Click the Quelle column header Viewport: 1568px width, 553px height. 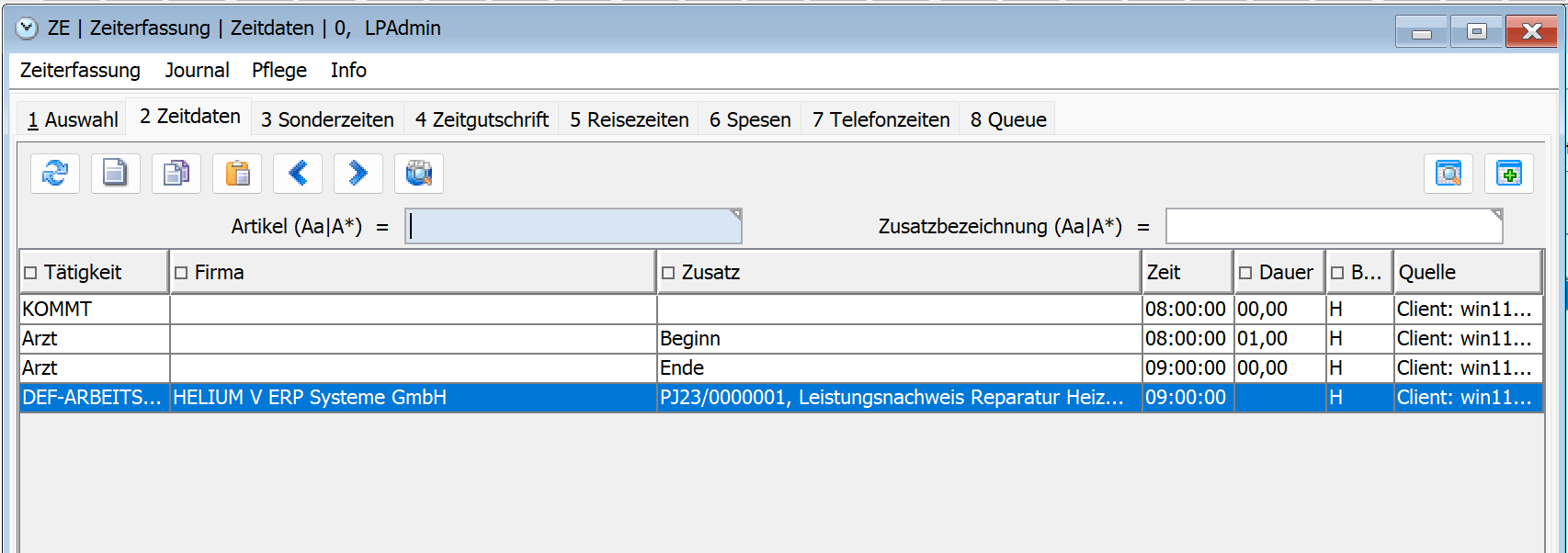pos(1466,273)
